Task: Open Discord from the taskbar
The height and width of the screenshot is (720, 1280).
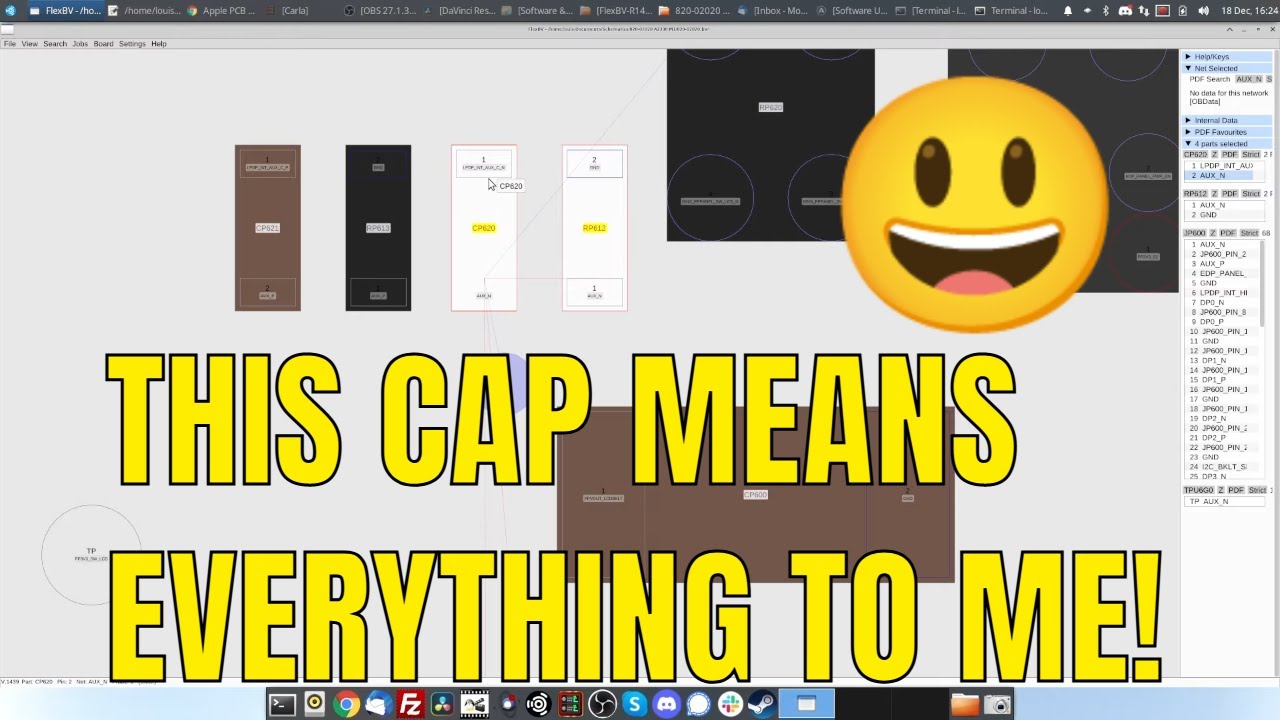Action: 666,705
